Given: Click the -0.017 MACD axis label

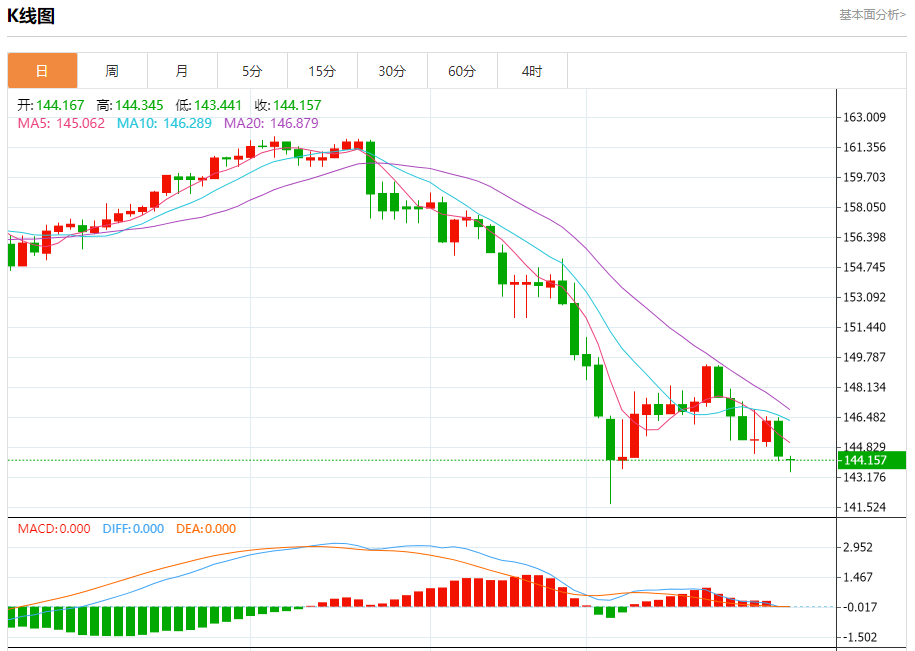Looking at the screenshot, I should click(860, 607).
